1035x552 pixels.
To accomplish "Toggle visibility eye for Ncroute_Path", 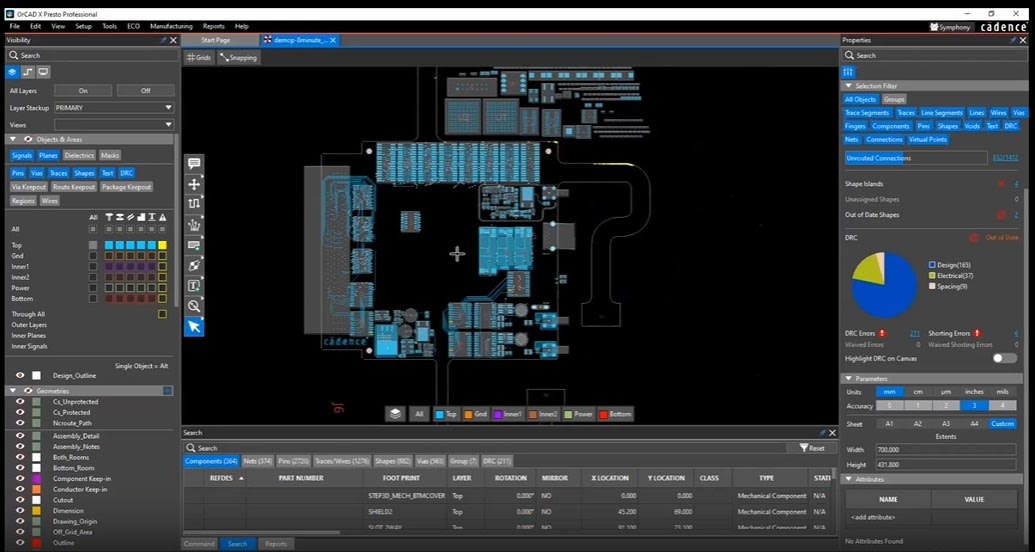I will click(x=20, y=423).
